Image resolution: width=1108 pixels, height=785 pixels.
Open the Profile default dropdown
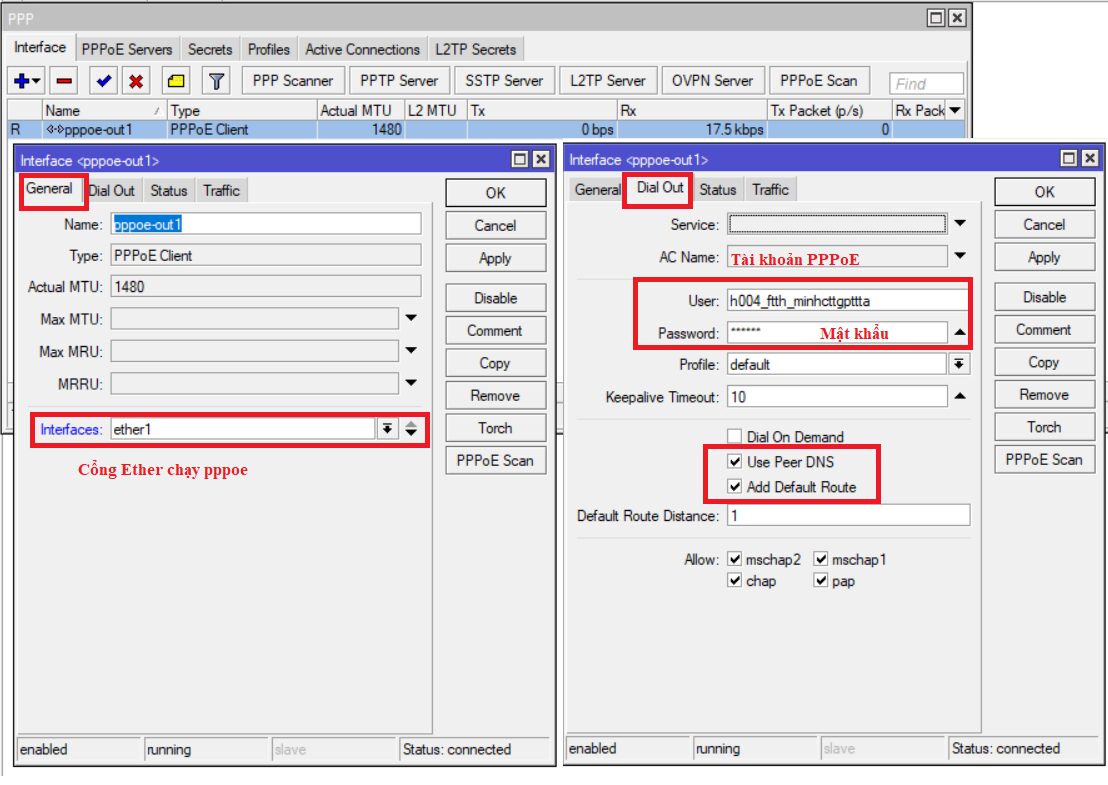[x=959, y=364]
